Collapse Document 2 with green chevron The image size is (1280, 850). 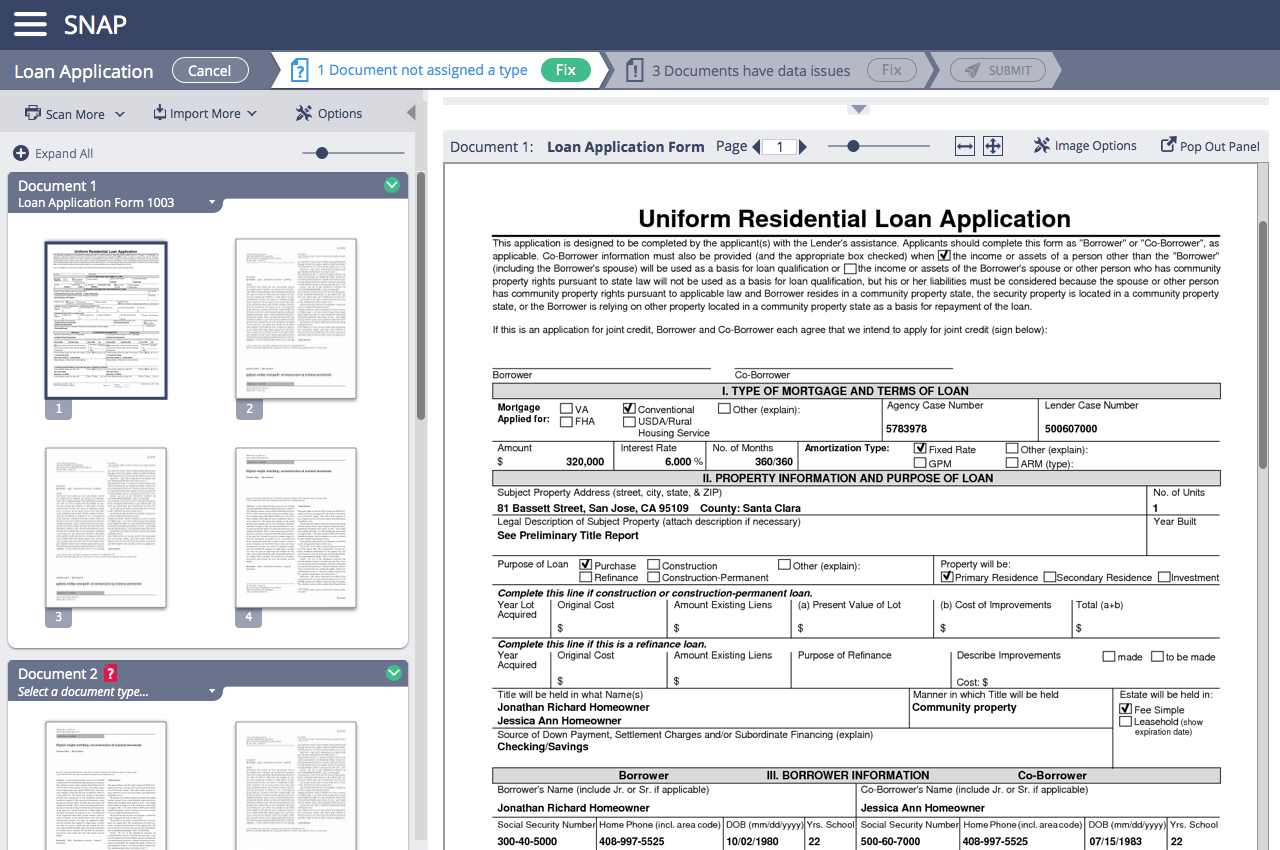pyautogui.click(x=392, y=673)
